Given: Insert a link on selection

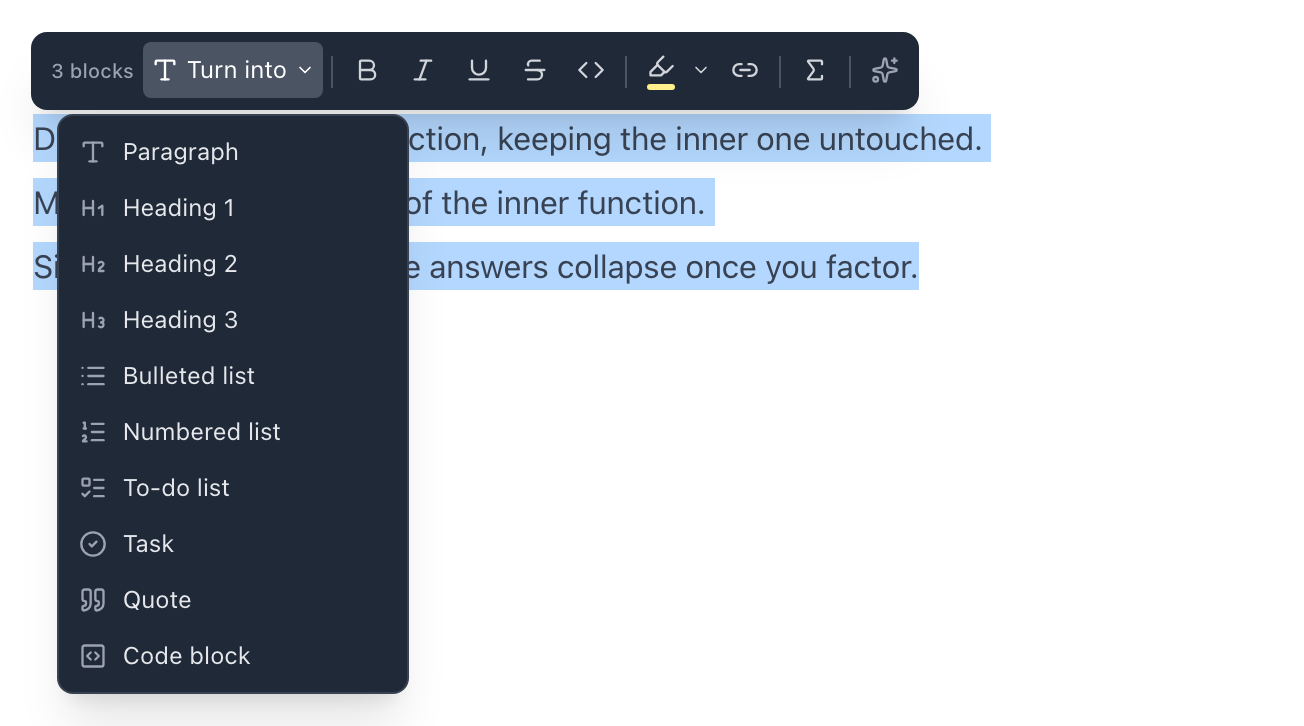Looking at the screenshot, I should pos(744,70).
